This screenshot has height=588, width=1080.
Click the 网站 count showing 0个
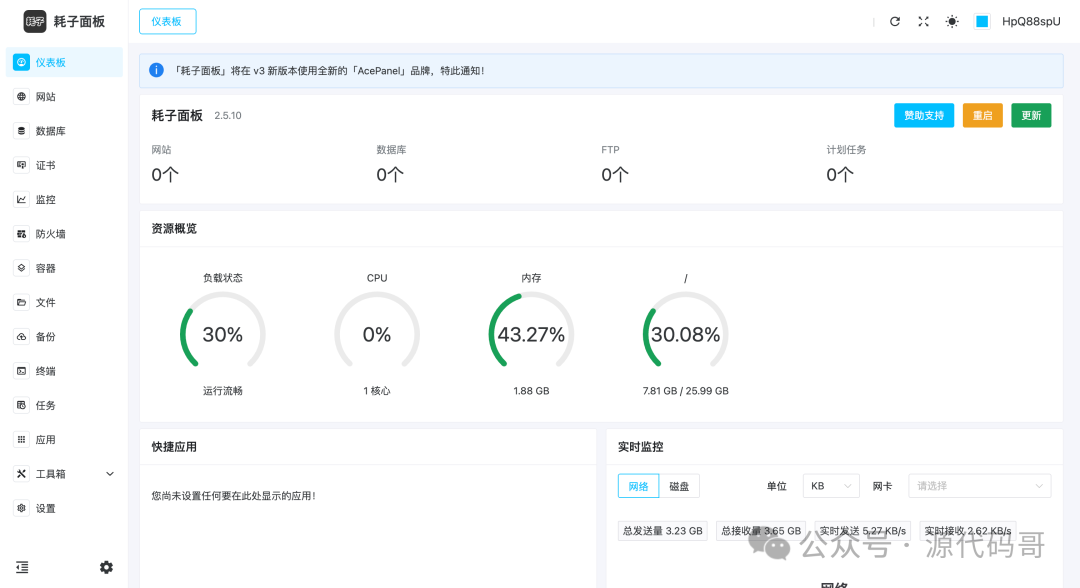pyautogui.click(x=165, y=175)
